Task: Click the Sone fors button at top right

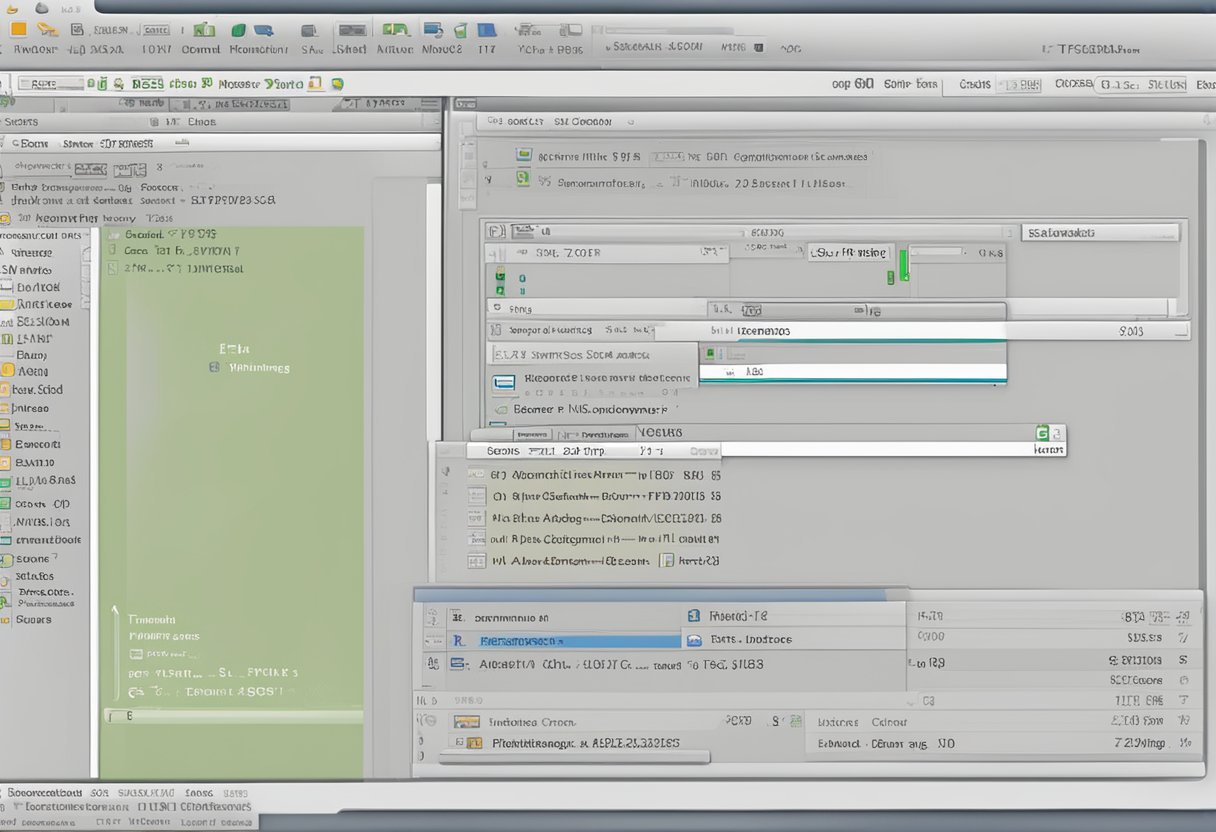Action: point(910,84)
